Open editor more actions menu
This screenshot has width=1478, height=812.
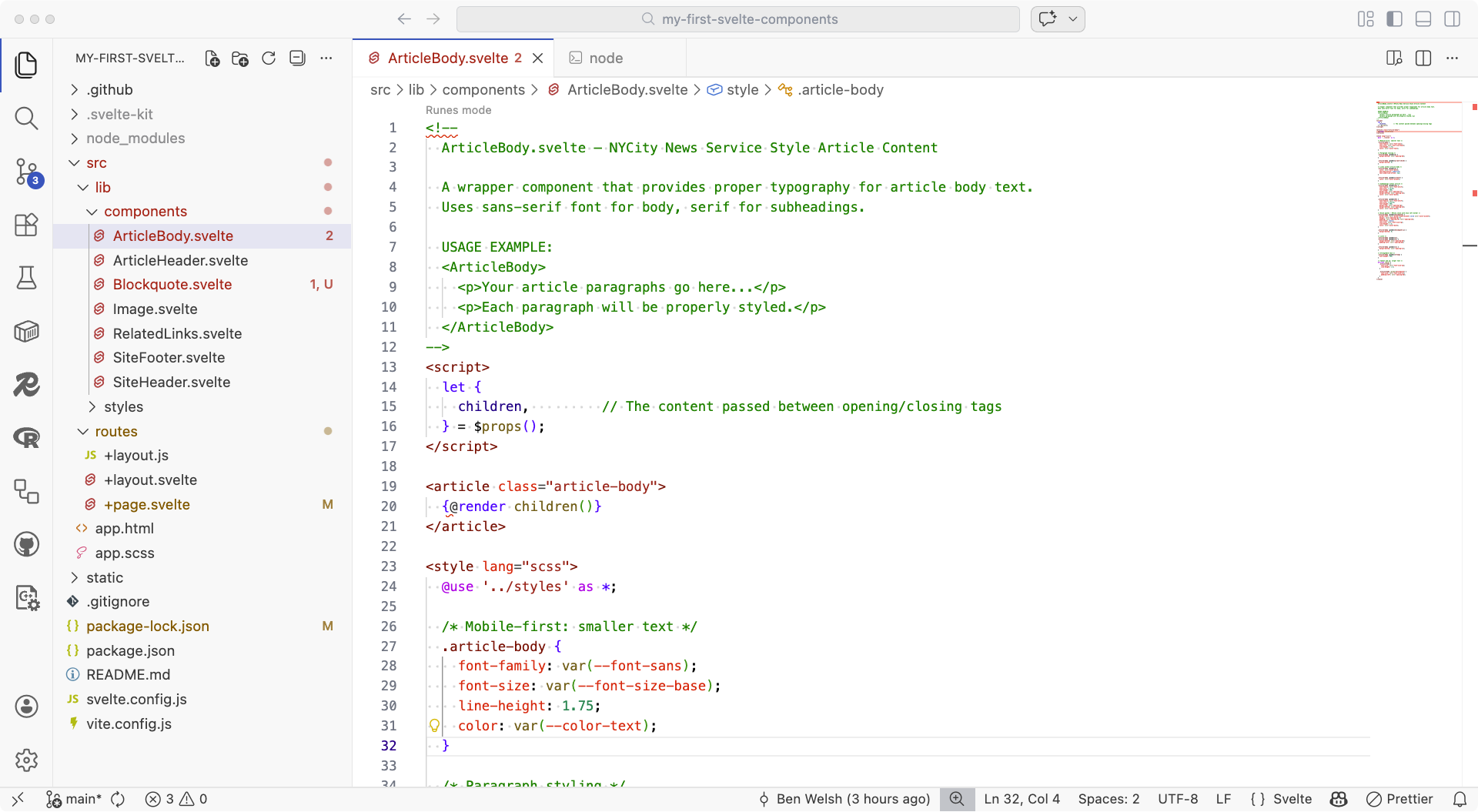click(1453, 58)
